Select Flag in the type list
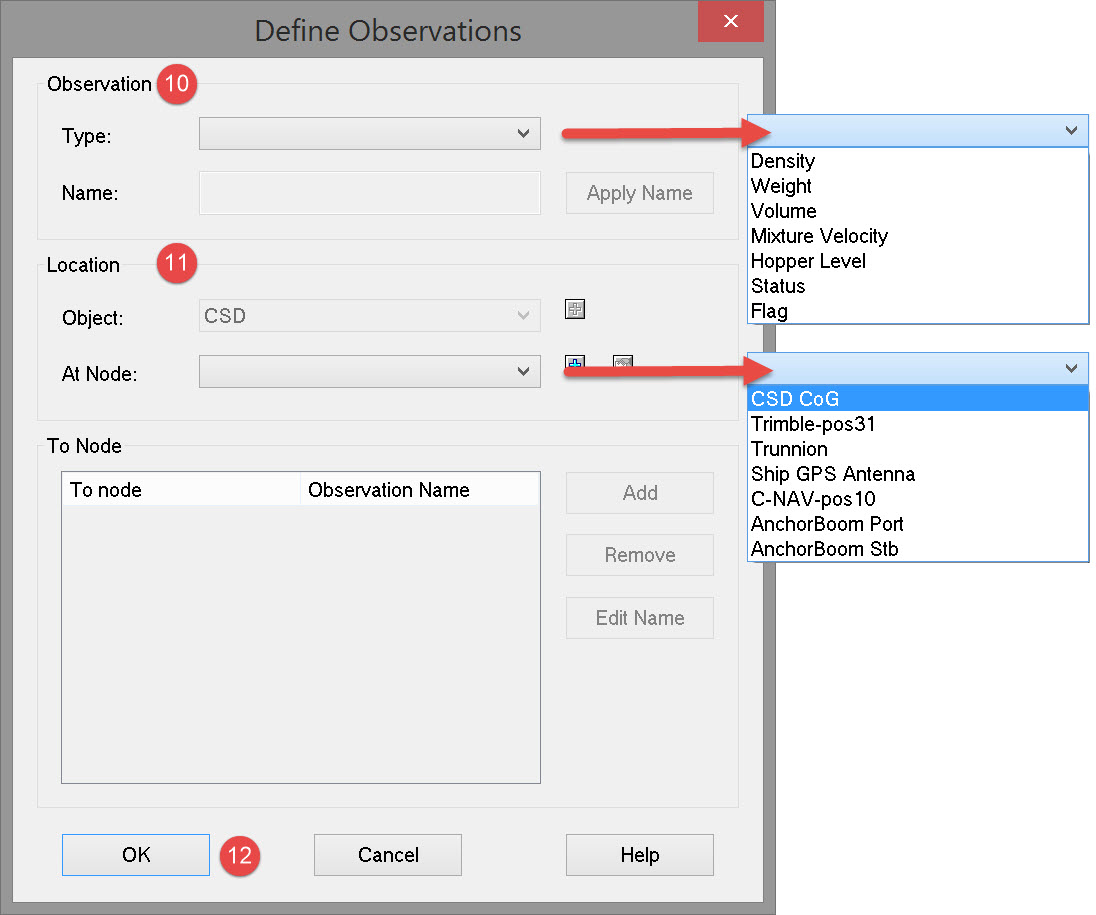1096x915 pixels. [x=918, y=311]
